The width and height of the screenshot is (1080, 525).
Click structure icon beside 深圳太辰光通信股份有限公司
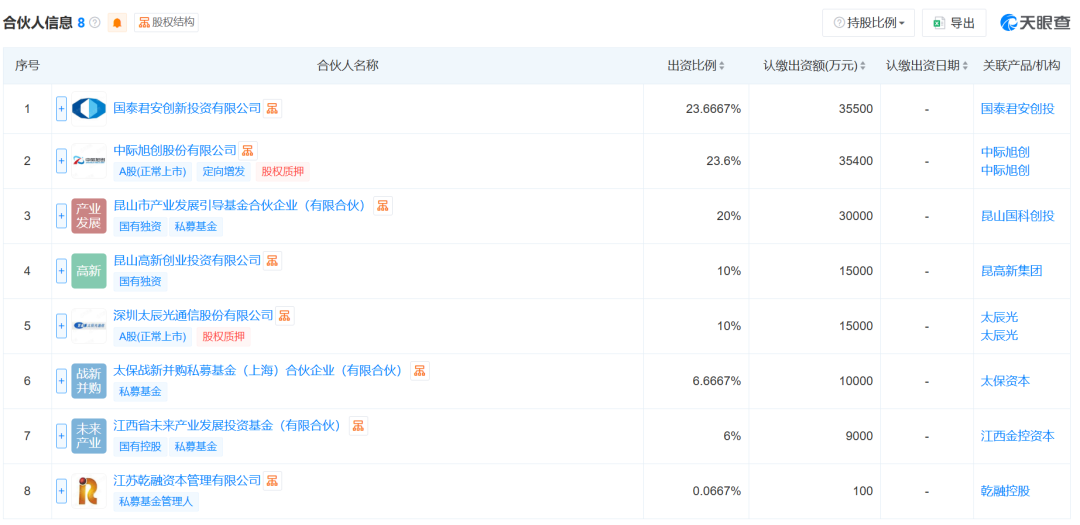pos(285,315)
